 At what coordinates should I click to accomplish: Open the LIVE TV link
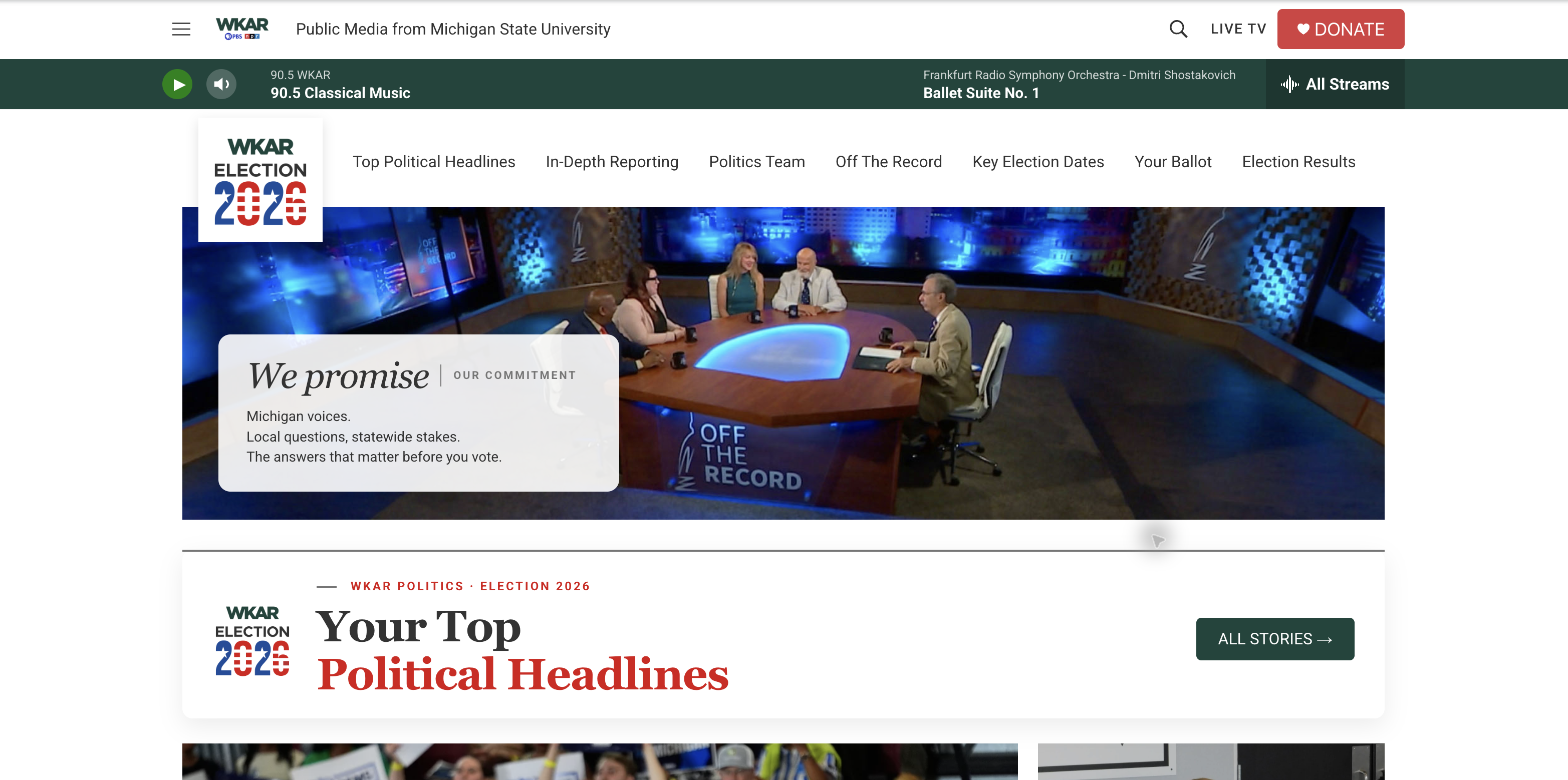(x=1238, y=29)
